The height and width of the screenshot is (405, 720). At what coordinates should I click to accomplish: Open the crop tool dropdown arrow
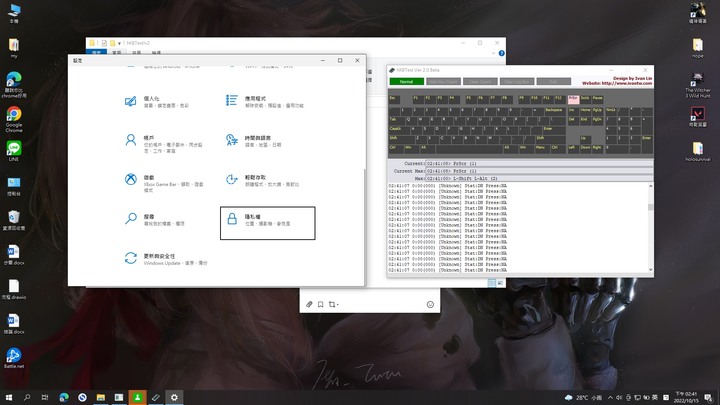pos(338,305)
